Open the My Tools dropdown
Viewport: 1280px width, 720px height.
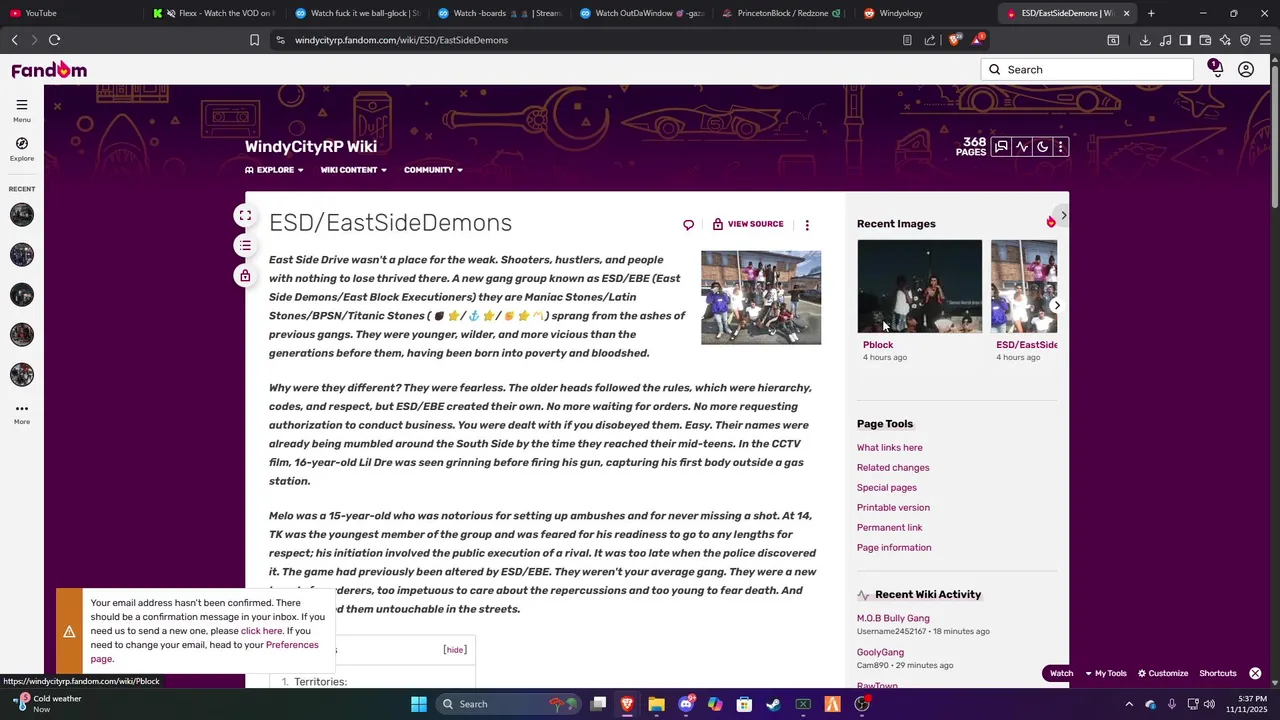click(x=1106, y=674)
